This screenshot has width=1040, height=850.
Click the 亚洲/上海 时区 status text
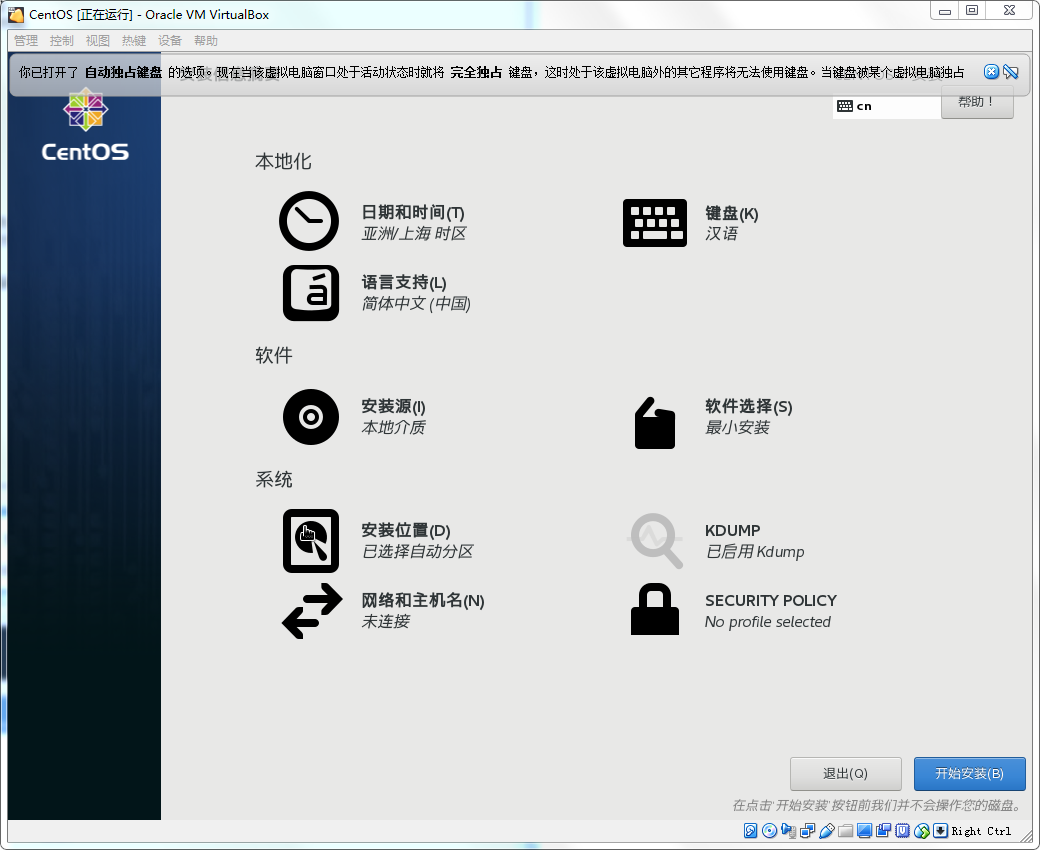coord(414,233)
